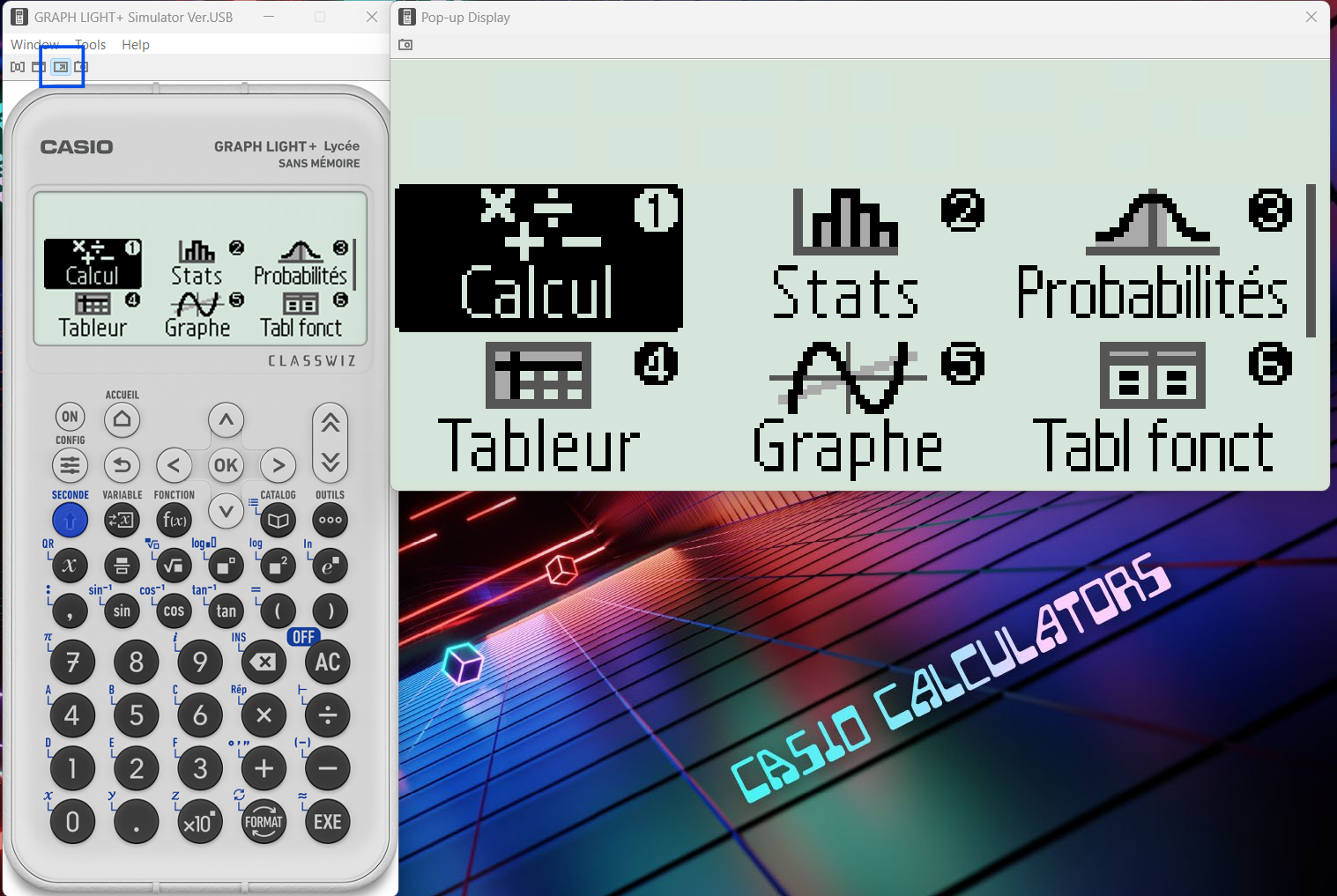Viewport: 1337px width, 896px height.
Task: Click number key 5
Action: [136, 715]
